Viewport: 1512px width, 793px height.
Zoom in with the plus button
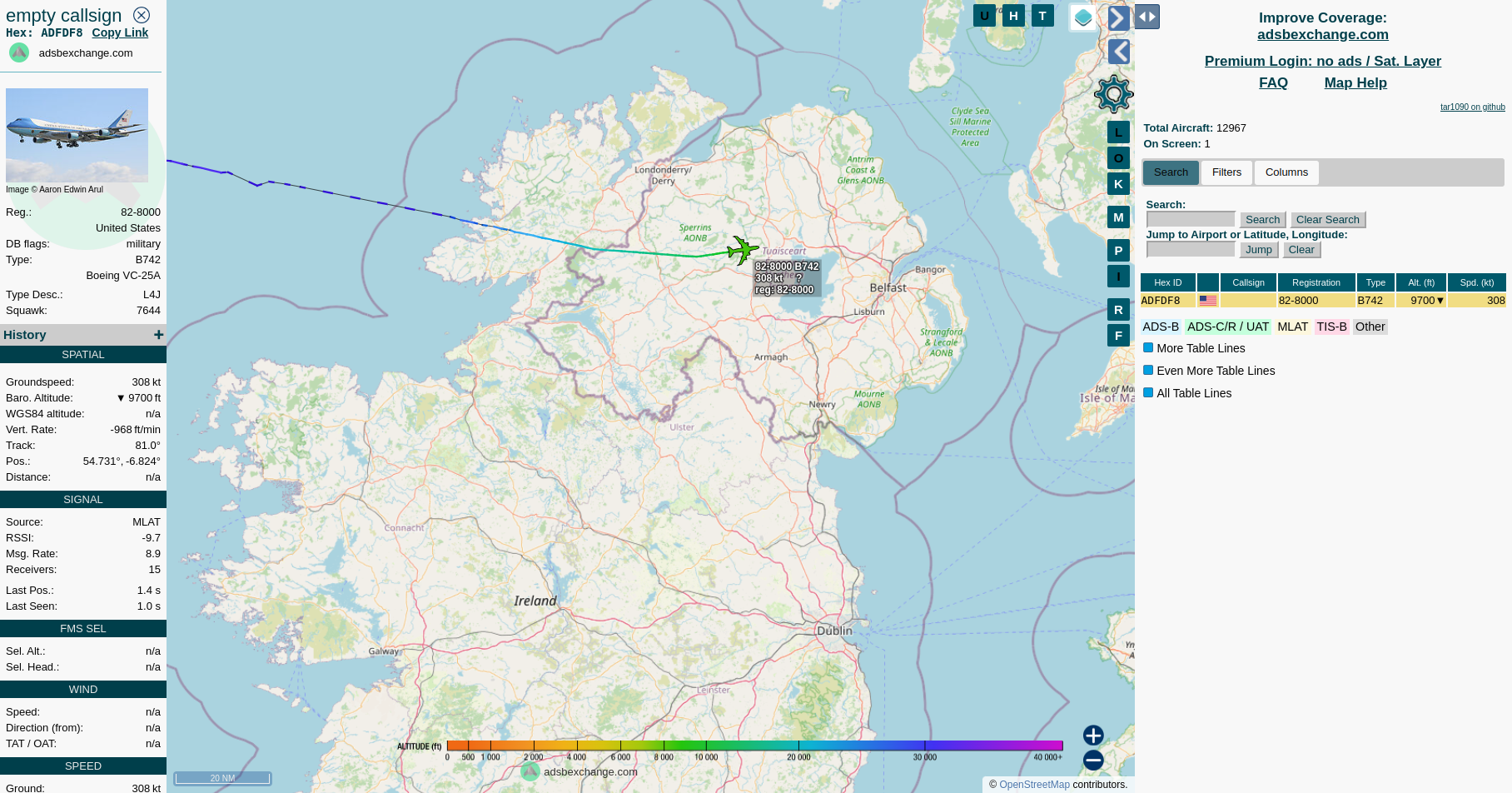point(1093,735)
